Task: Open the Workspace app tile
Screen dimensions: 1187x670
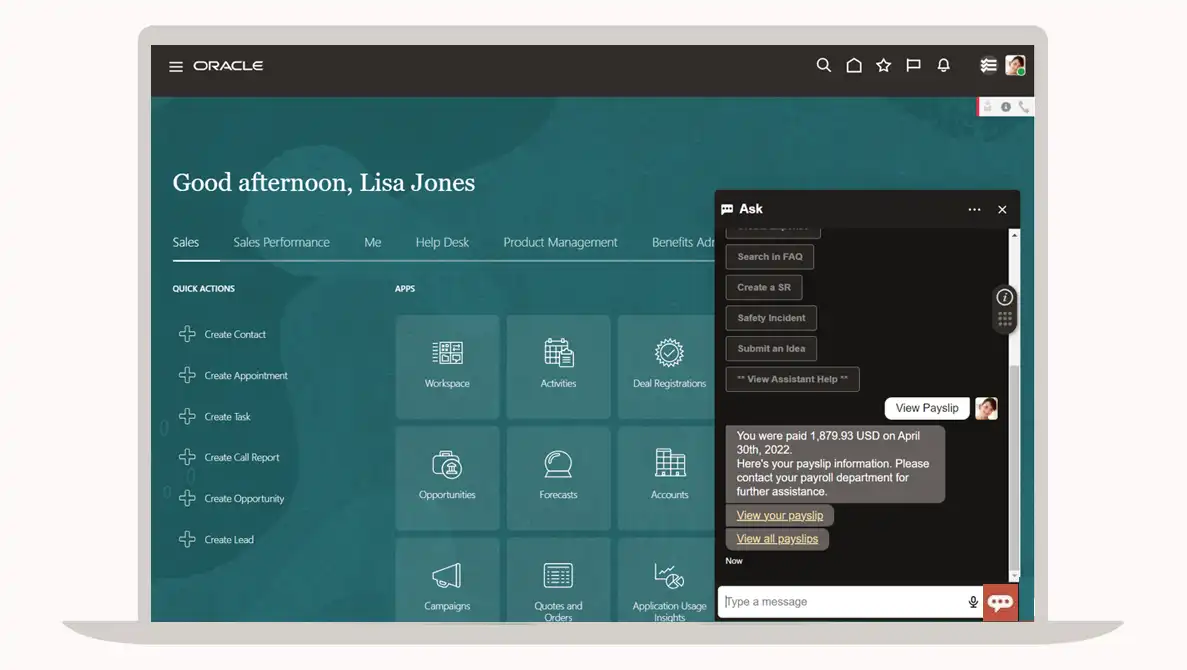Action: tap(447, 366)
